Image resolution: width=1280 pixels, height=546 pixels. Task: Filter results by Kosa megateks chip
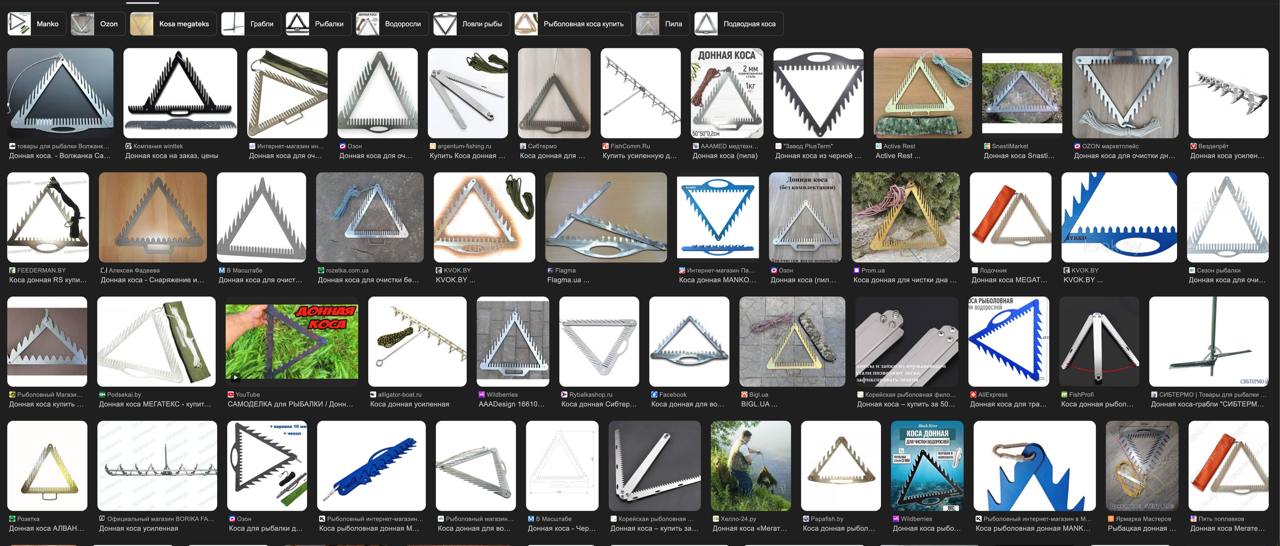point(172,23)
